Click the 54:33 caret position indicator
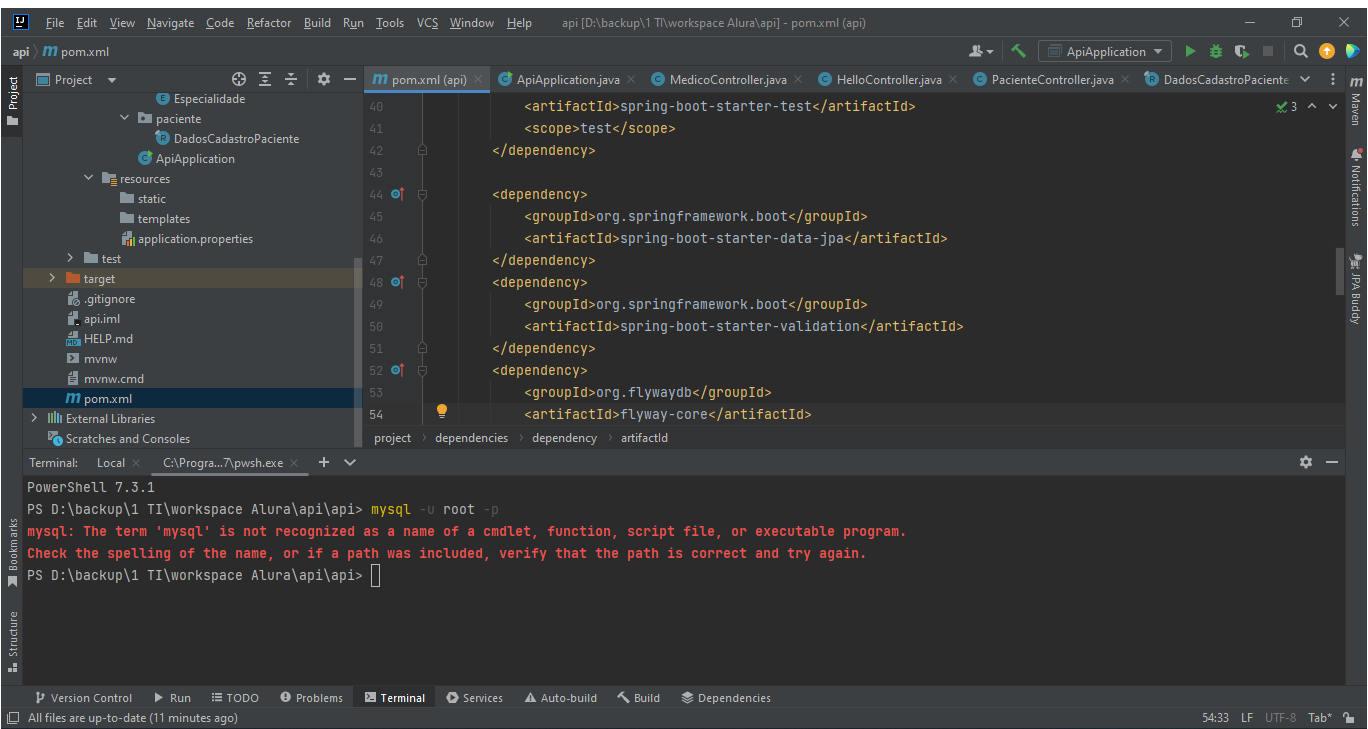 (x=1215, y=718)
